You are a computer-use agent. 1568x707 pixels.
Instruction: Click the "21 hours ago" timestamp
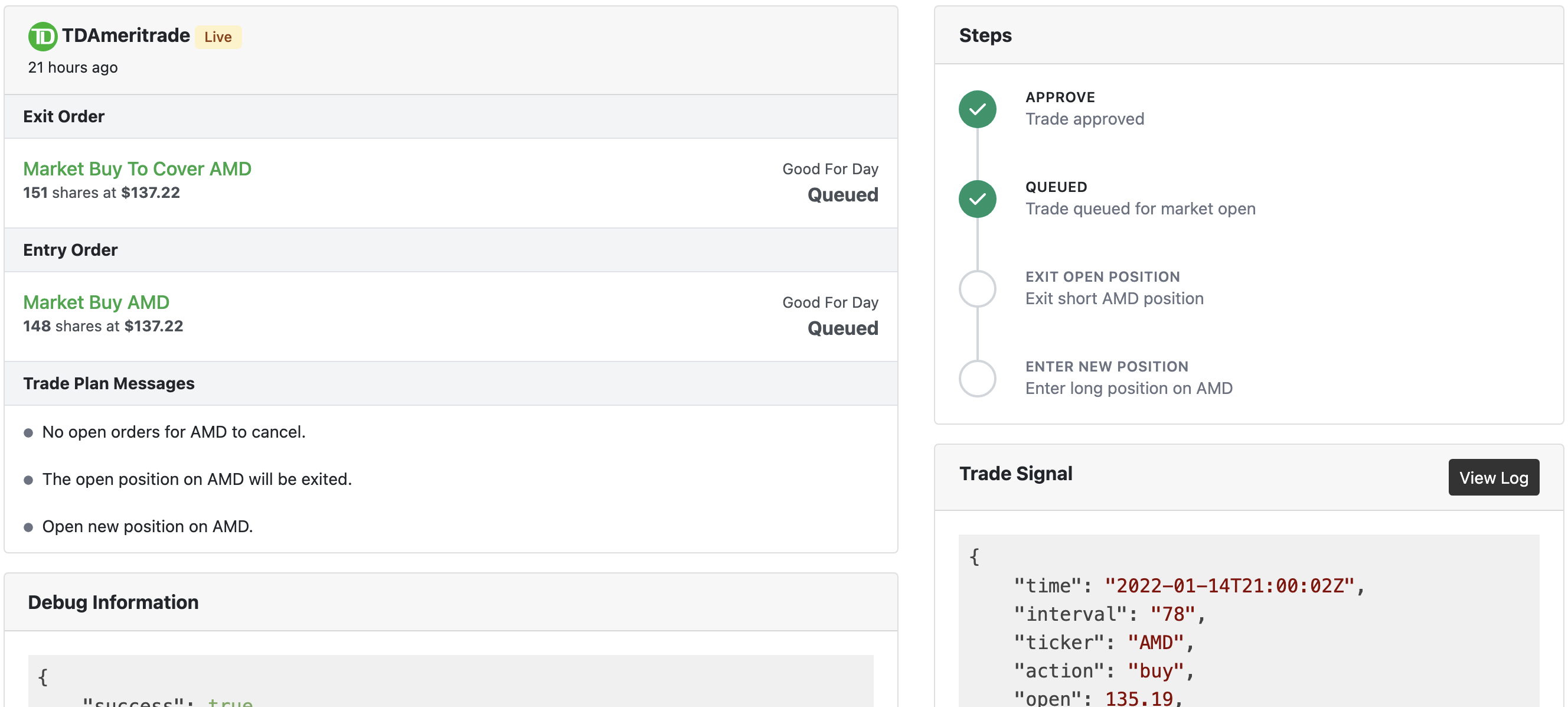pyautogui.click(x=73, y=67)
